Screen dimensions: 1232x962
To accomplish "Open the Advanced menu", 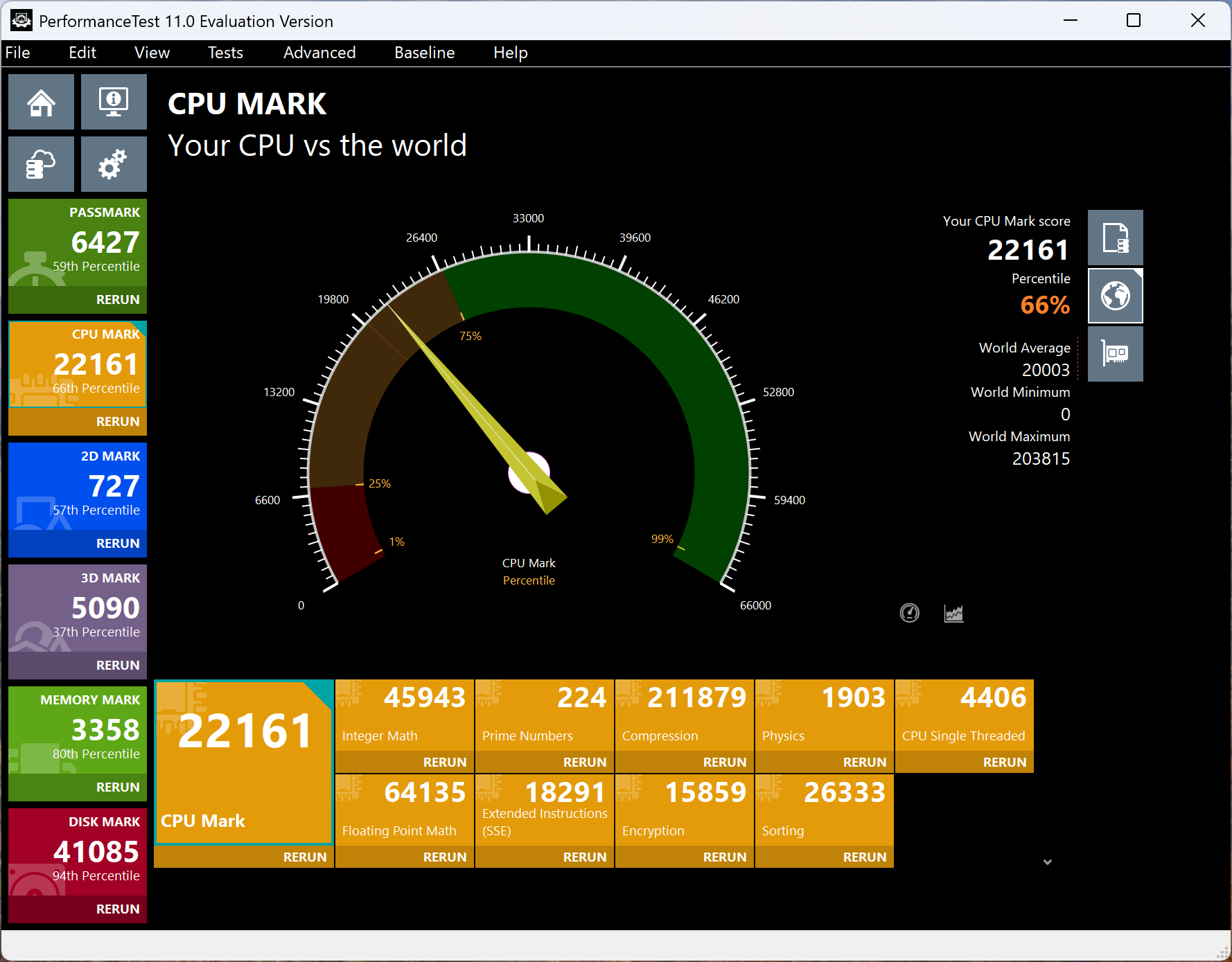I will point(319,53).
